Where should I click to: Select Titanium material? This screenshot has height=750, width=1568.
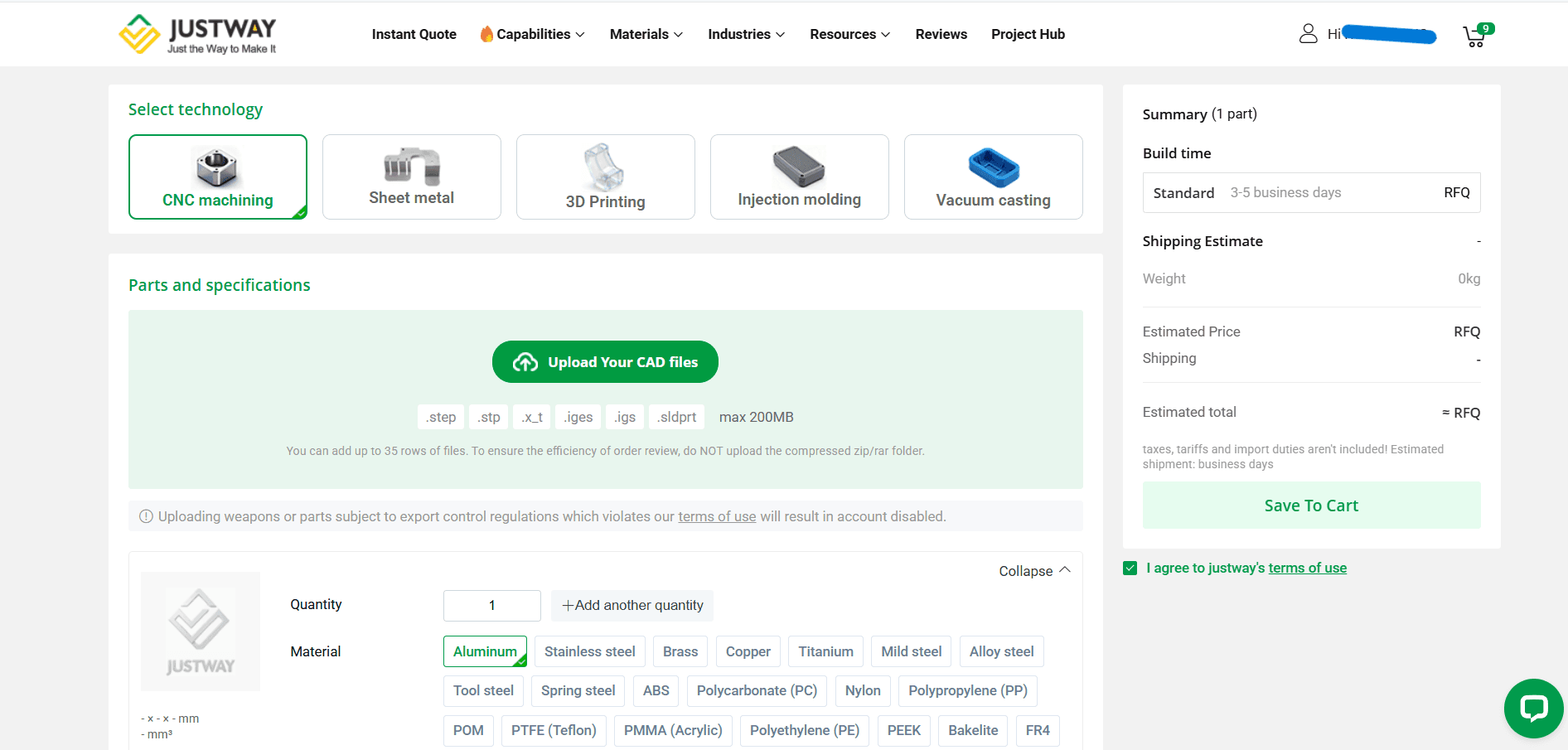point(826,651)
